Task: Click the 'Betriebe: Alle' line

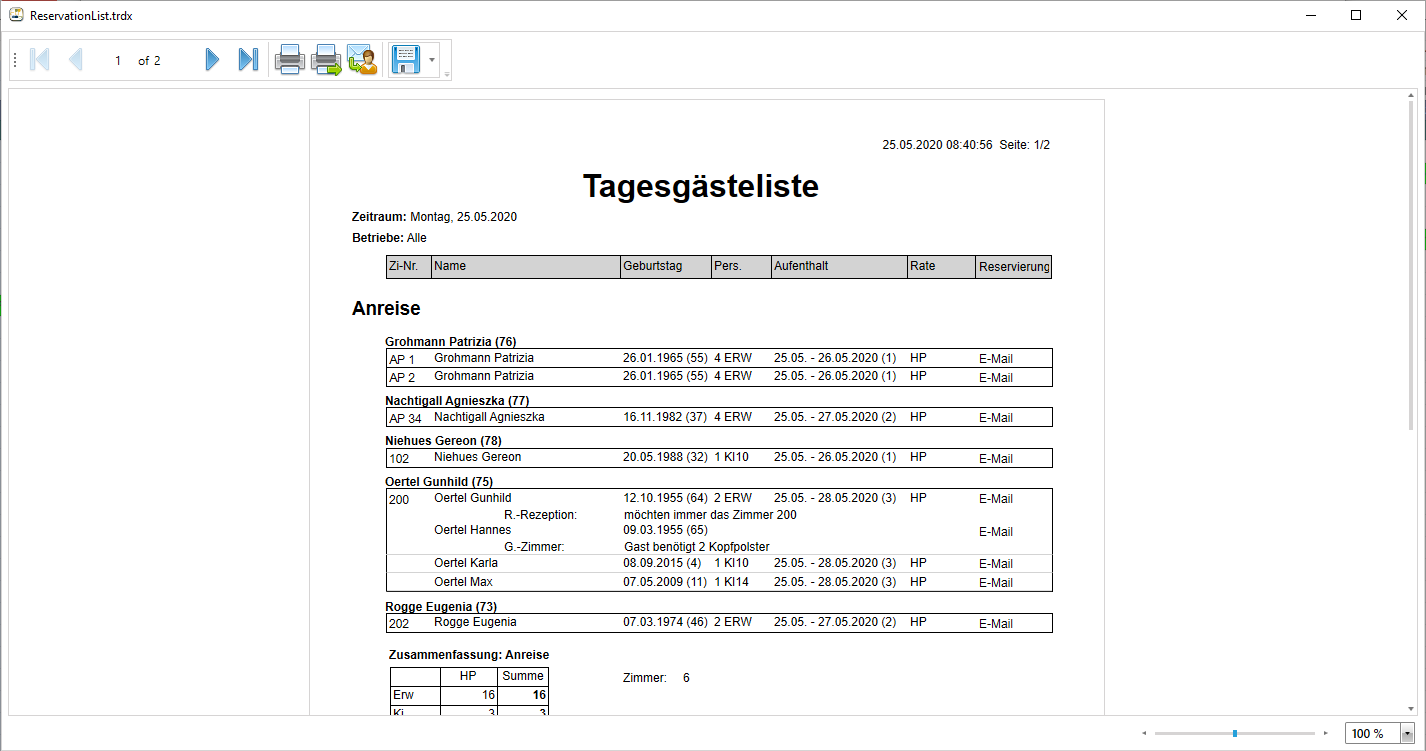Action: [x=389, y=238]
